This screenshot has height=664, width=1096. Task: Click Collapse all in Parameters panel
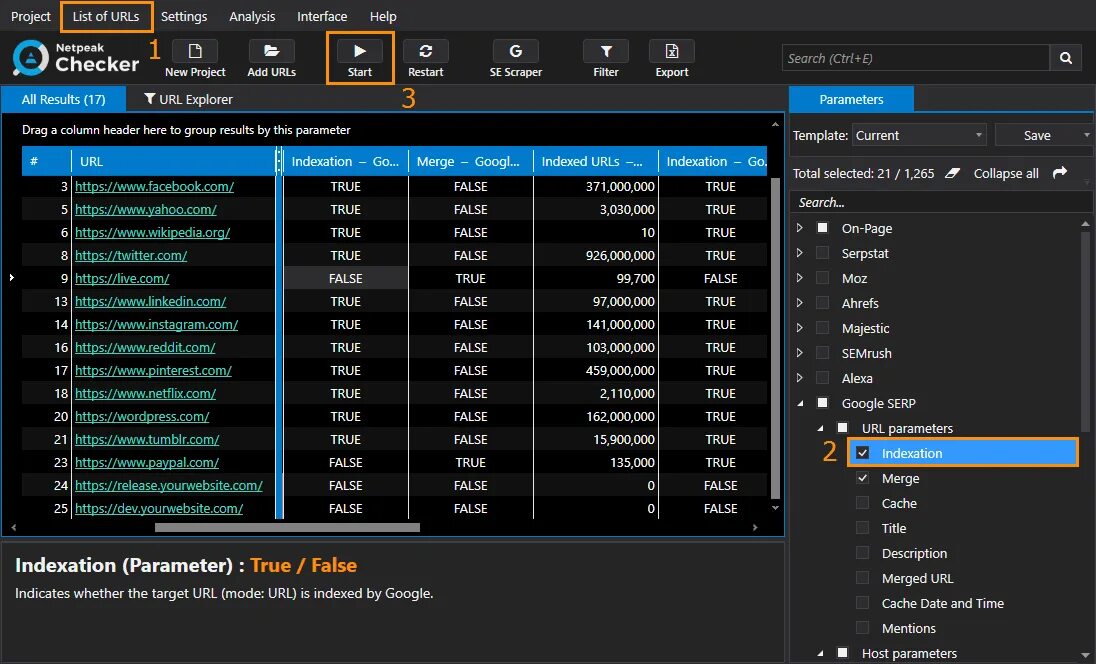(x=1006, y=173)
